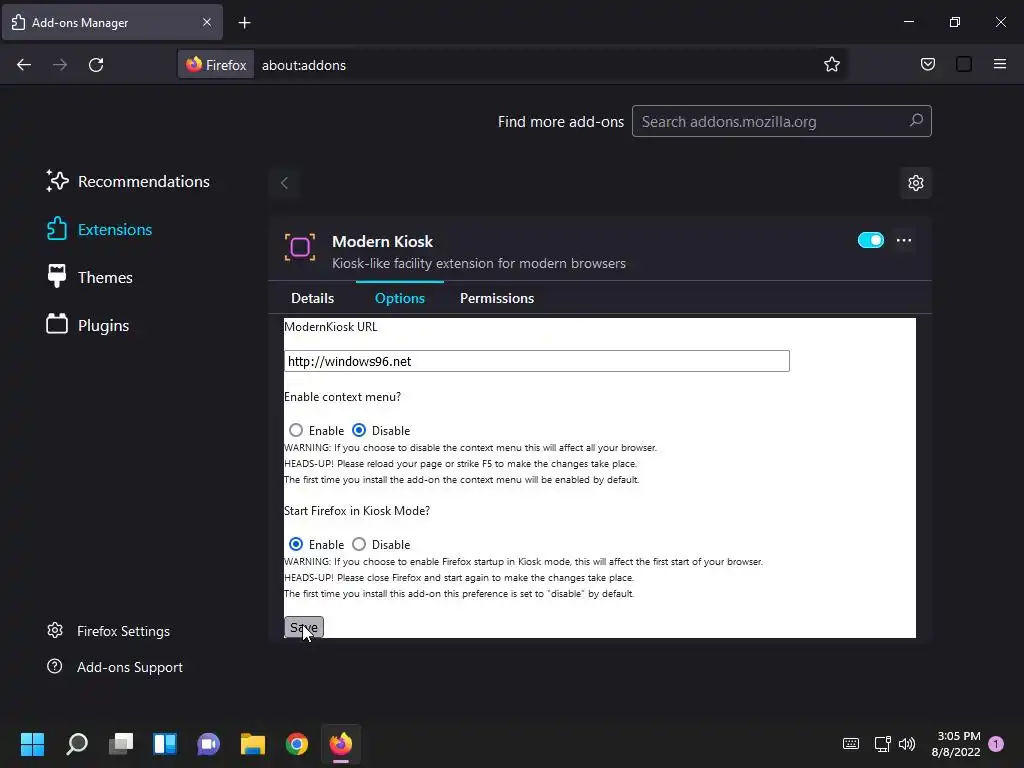Click the 'Start Firefox in Kiosk Mode?' label
Image resolution: width=1024 pixels, height=768 pixels.
point(357,511)
